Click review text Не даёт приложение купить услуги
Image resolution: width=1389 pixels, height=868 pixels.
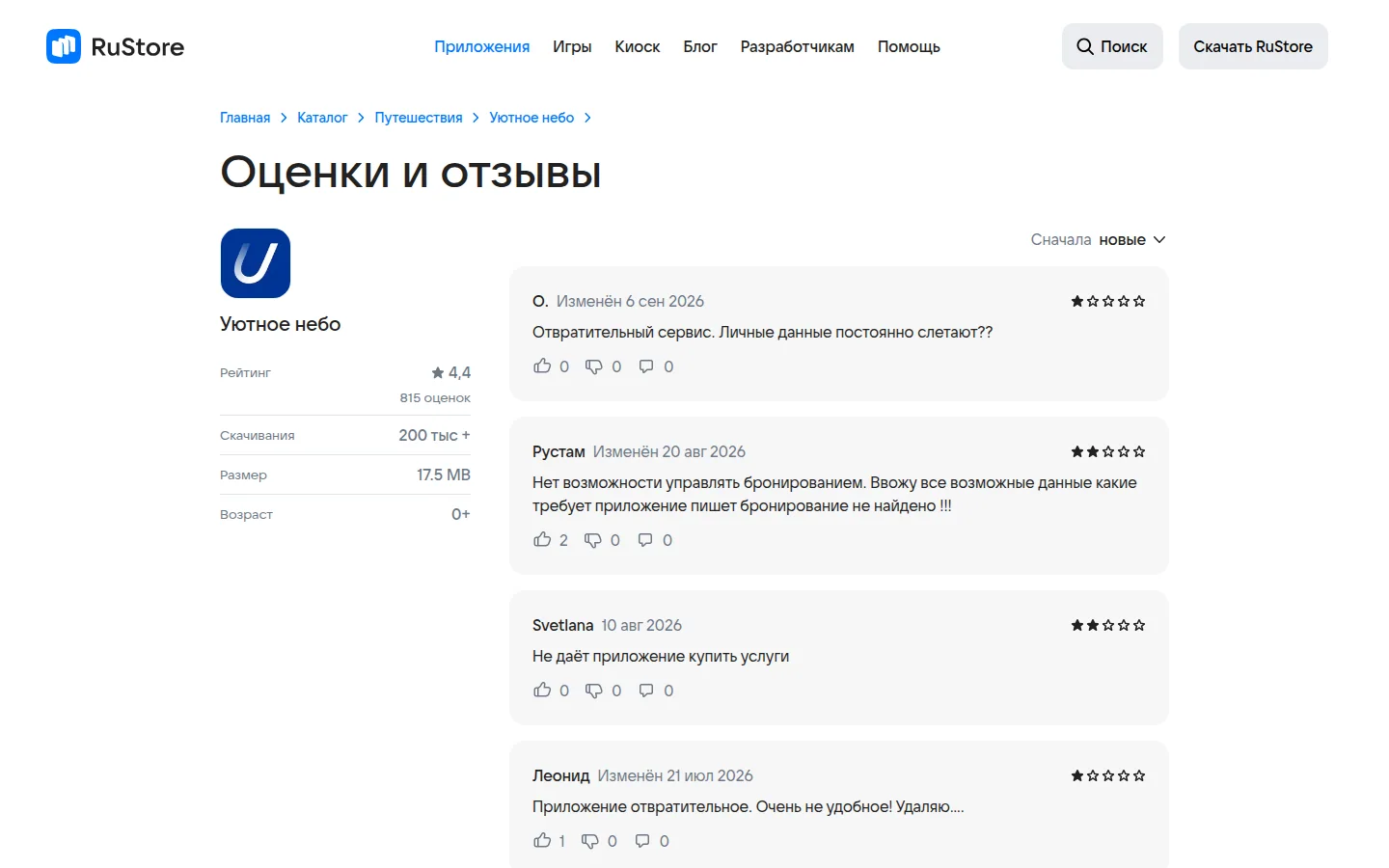[661, 656]
